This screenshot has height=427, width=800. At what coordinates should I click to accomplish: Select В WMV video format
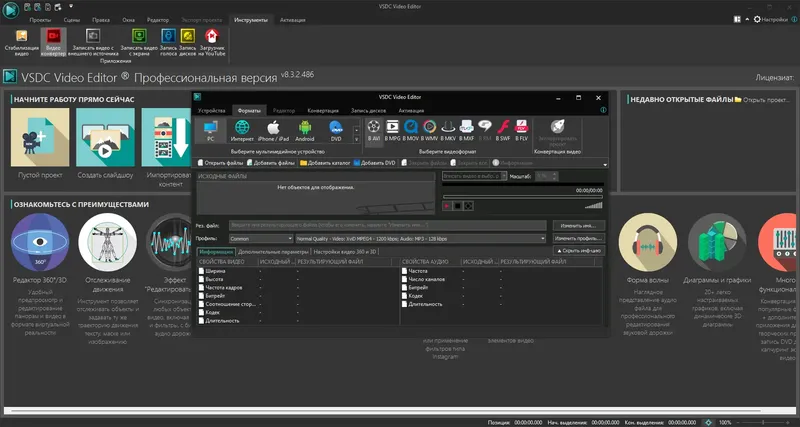pos(430,131)
